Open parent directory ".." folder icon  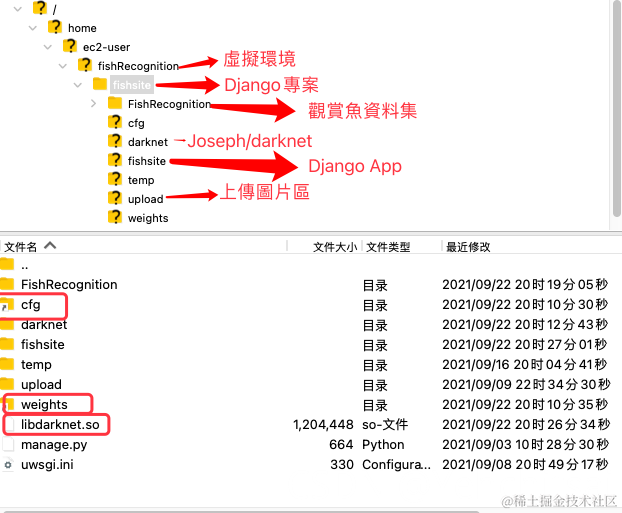(x=7, y=265)
